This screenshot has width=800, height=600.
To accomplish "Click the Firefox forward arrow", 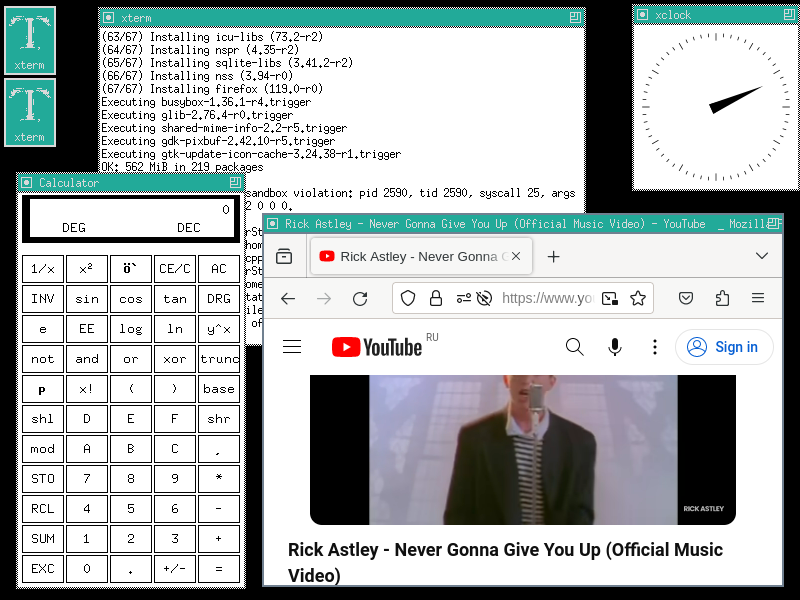I will tap(324, 298).
